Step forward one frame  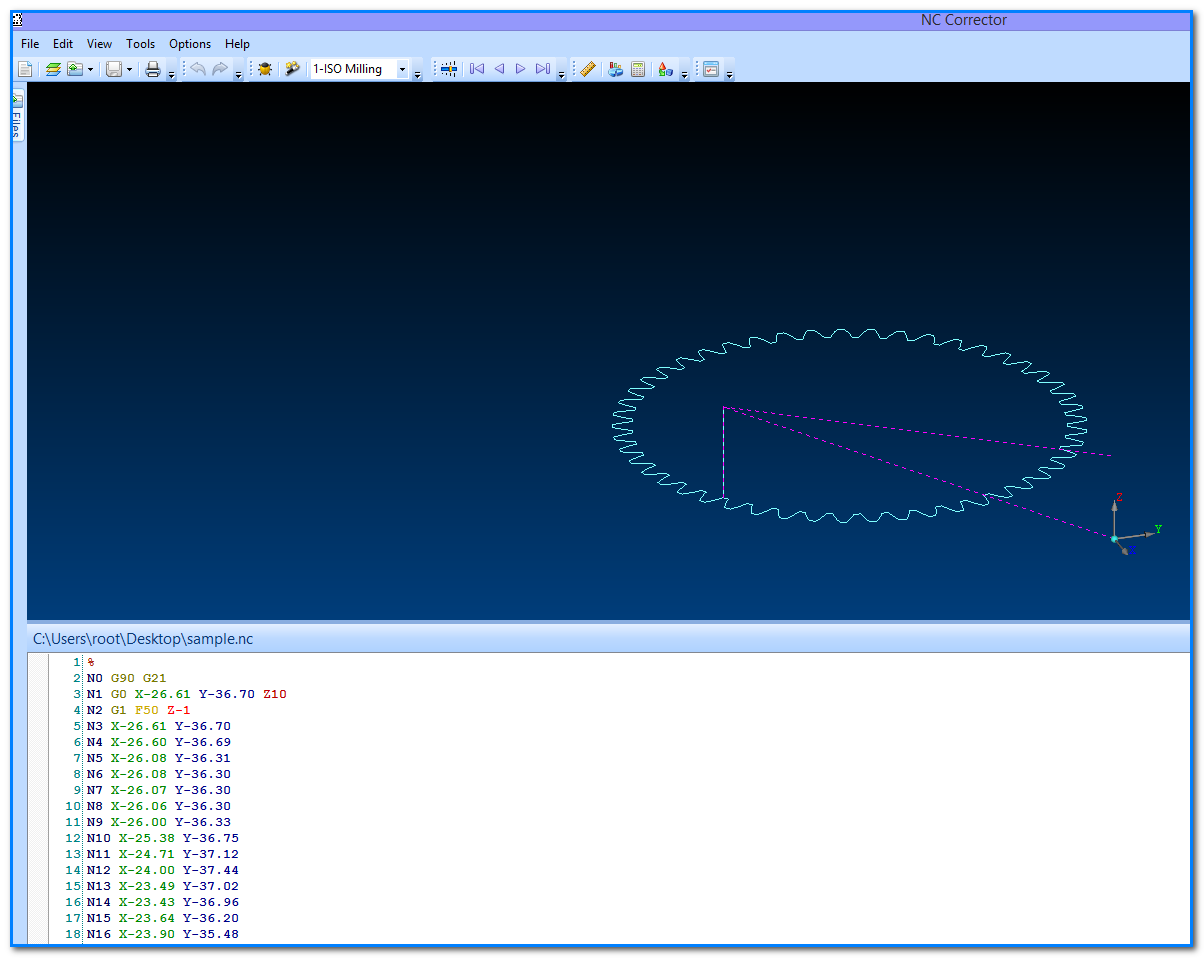(x=520, y=69)
